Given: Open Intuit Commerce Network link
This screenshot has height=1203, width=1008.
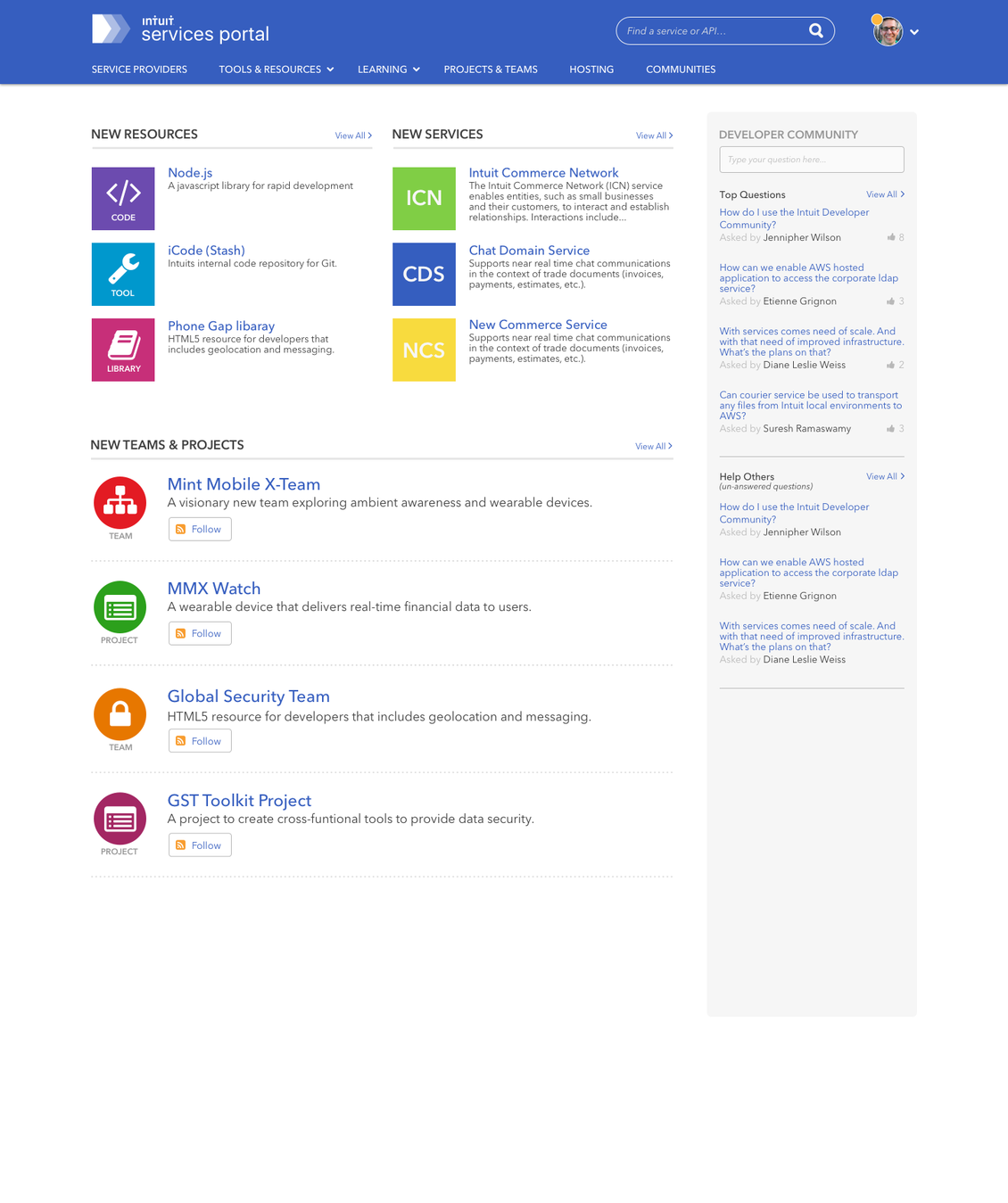Looking at the screenshot, I should point(543,173).
